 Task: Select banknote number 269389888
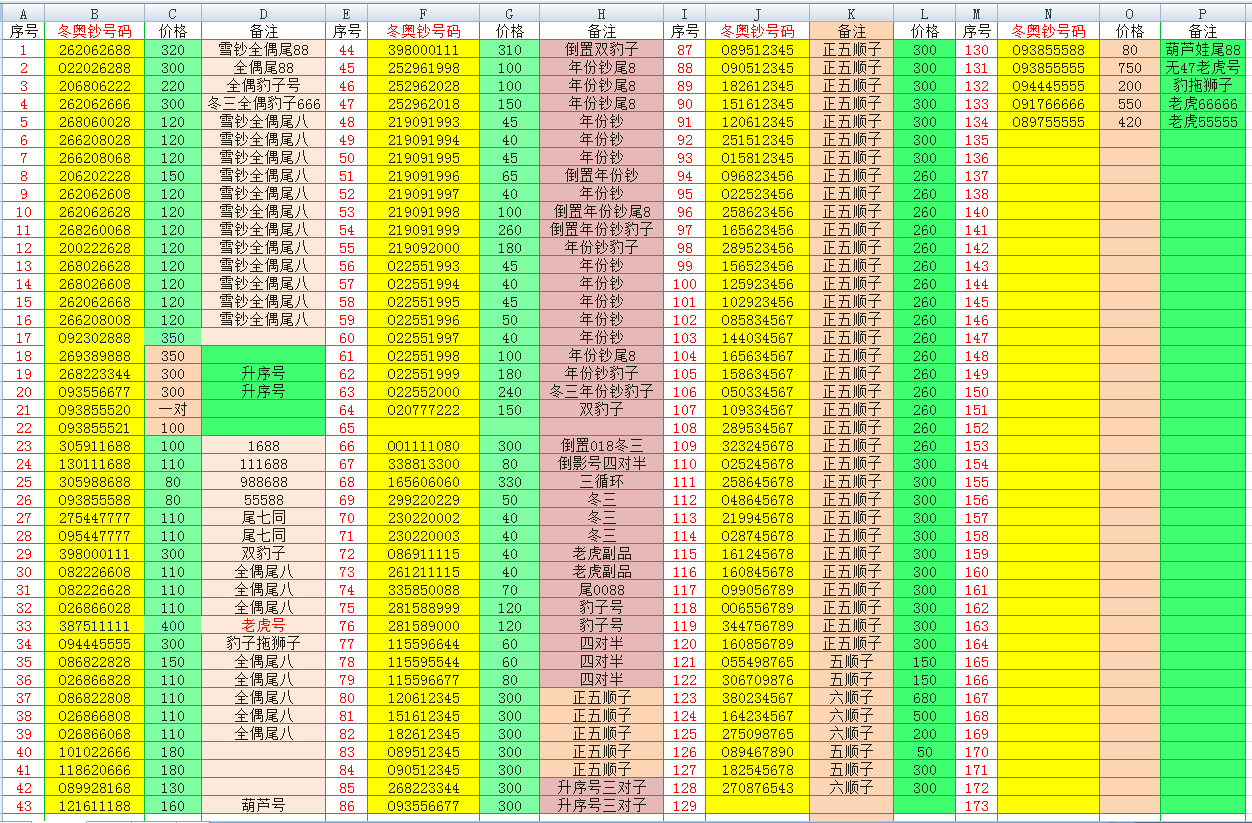click(x=94, y=356)
